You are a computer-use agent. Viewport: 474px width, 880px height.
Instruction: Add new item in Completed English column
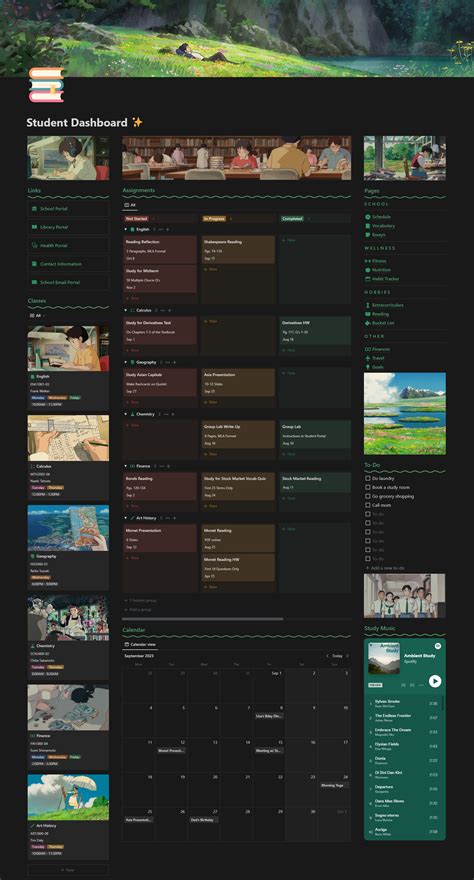click(x=289, y=240)
